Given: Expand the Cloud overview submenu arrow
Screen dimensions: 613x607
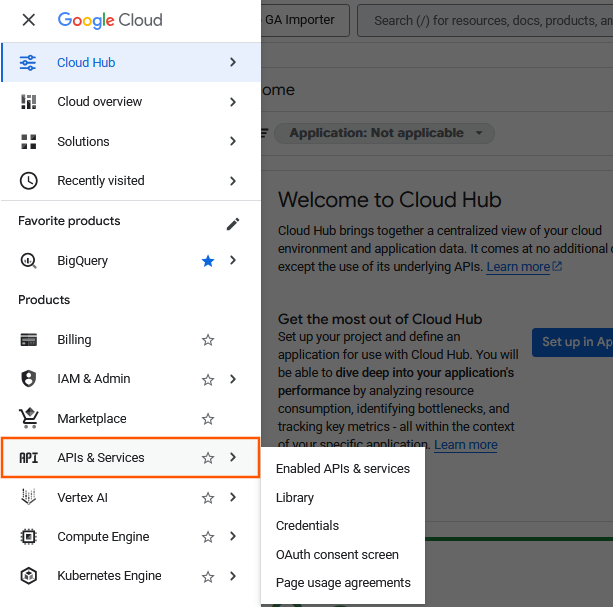Looking at the screenshot, I should [x=233, y=102].
